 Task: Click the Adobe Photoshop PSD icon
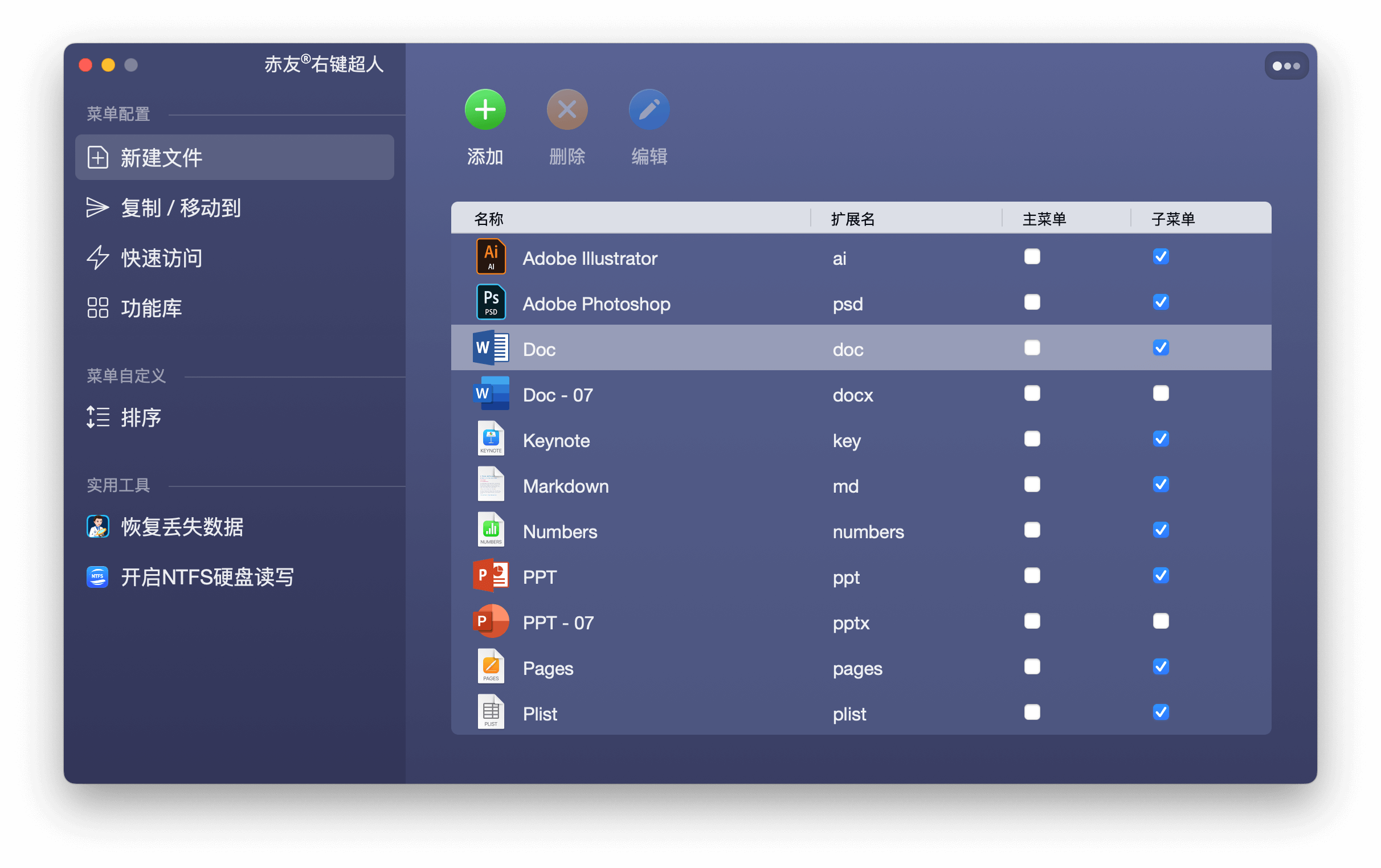tap(491, 302)
